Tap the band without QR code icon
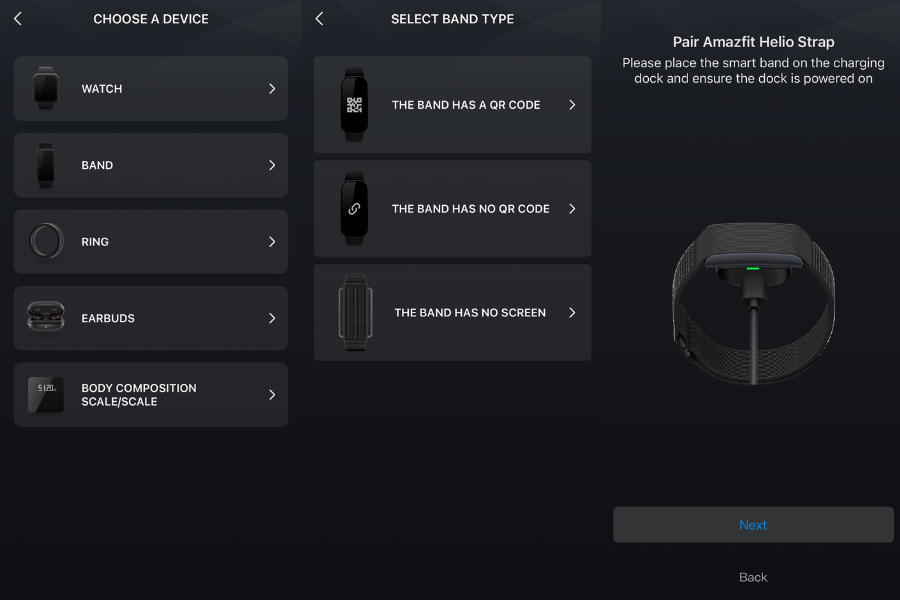900x600 pixels. (x=354, y=208)
